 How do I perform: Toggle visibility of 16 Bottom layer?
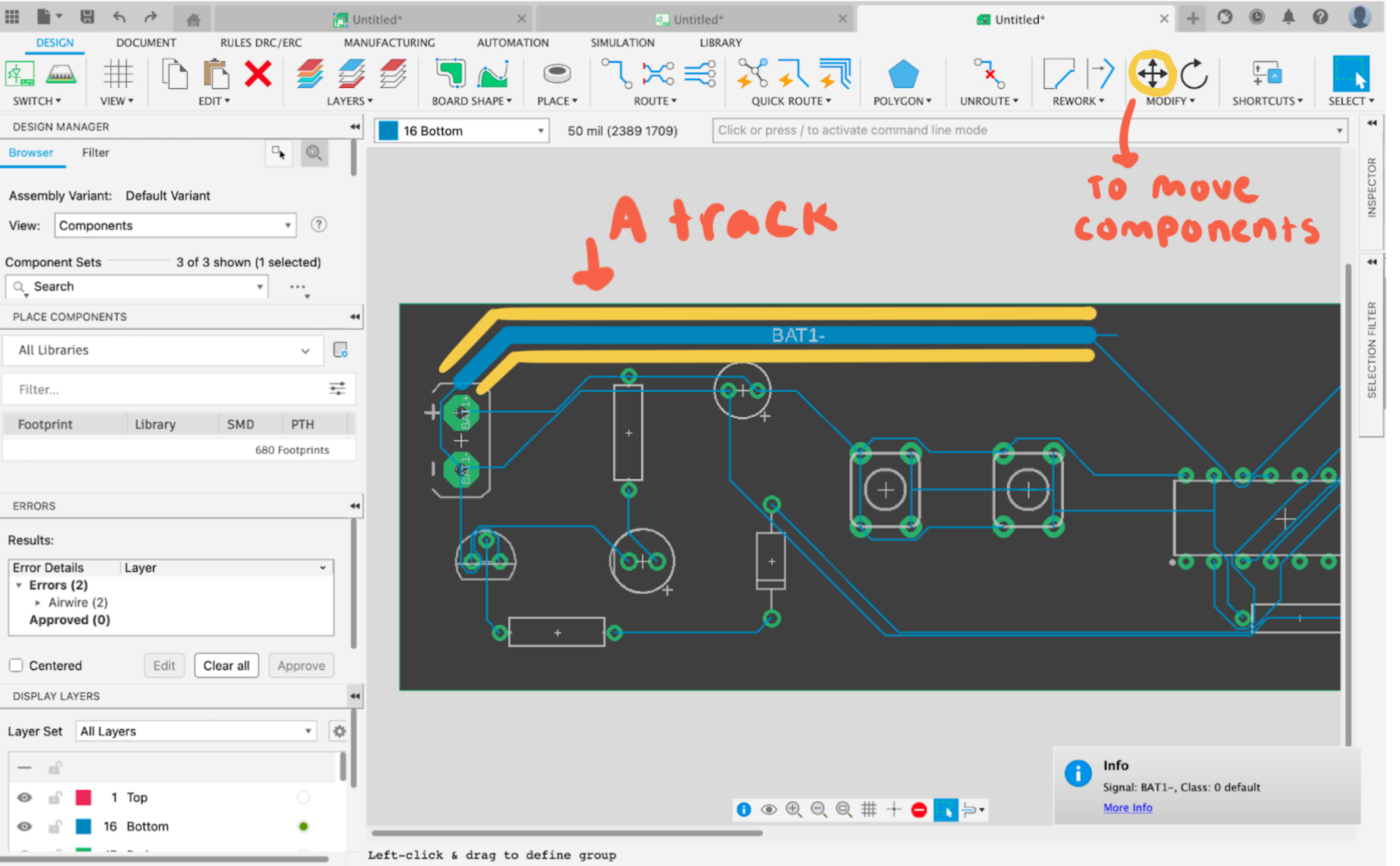point(24,827)
